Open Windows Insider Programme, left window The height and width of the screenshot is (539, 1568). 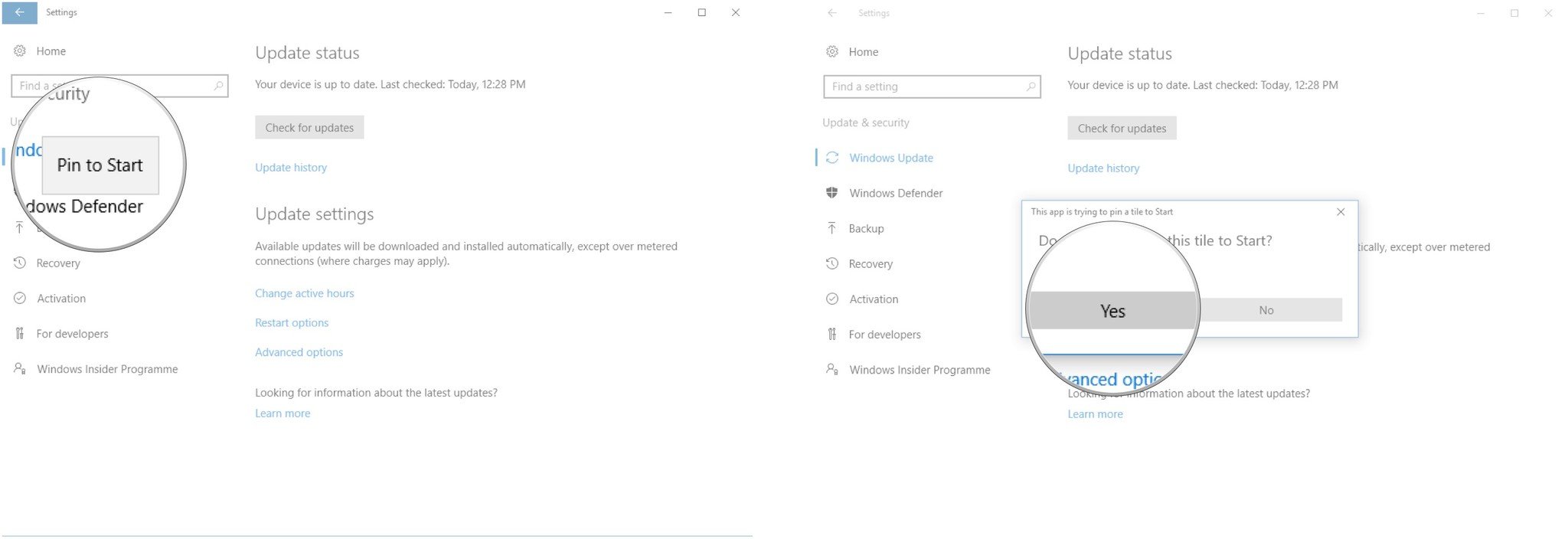click(107, 369)
